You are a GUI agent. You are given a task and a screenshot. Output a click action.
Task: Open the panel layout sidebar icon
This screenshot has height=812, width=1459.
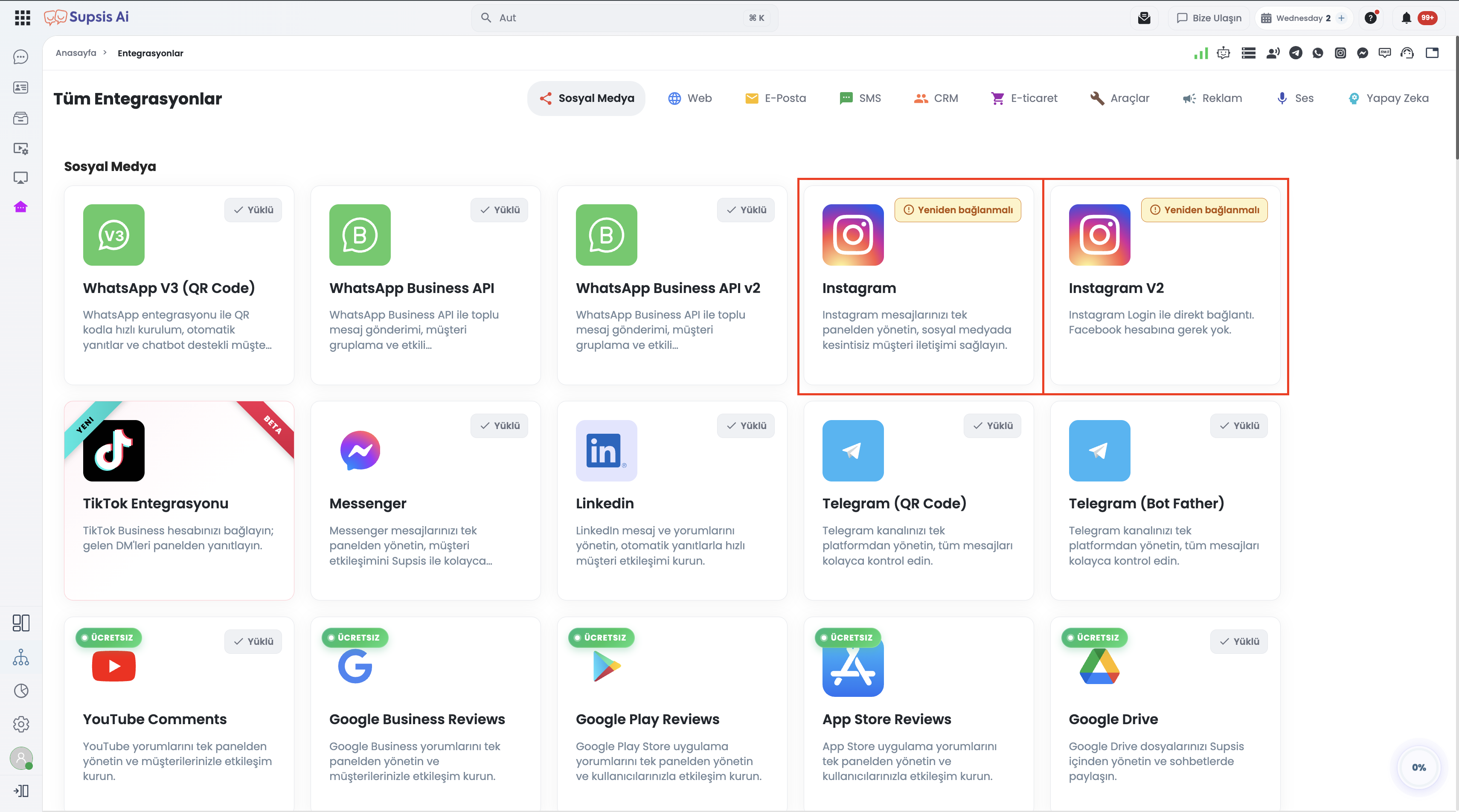pos(21,623)
